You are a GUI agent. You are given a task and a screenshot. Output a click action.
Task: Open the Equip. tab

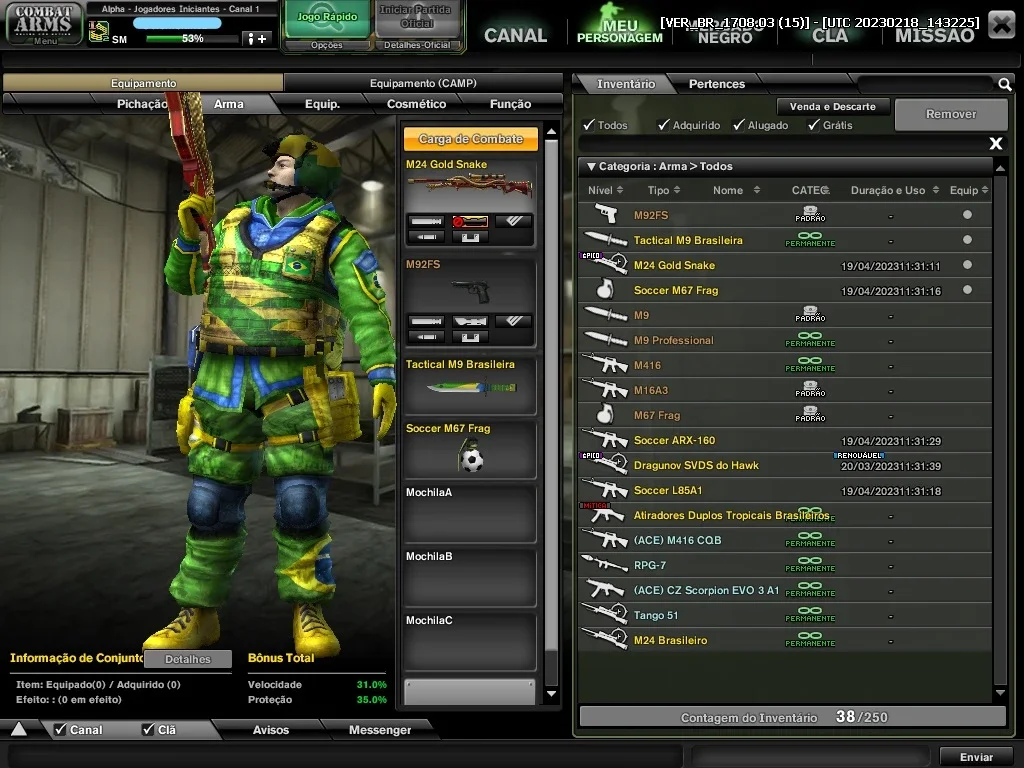[x=322, y=104]
